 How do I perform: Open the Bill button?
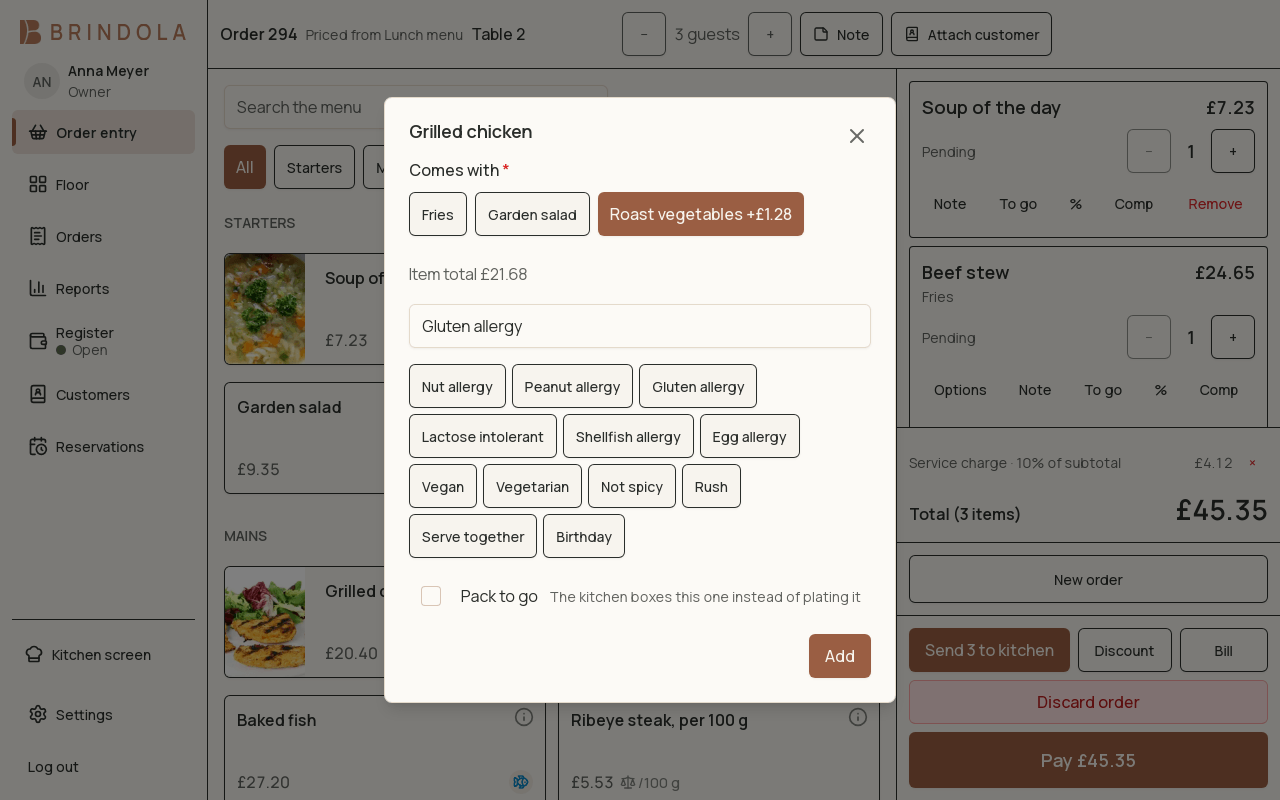(1224, 650)
